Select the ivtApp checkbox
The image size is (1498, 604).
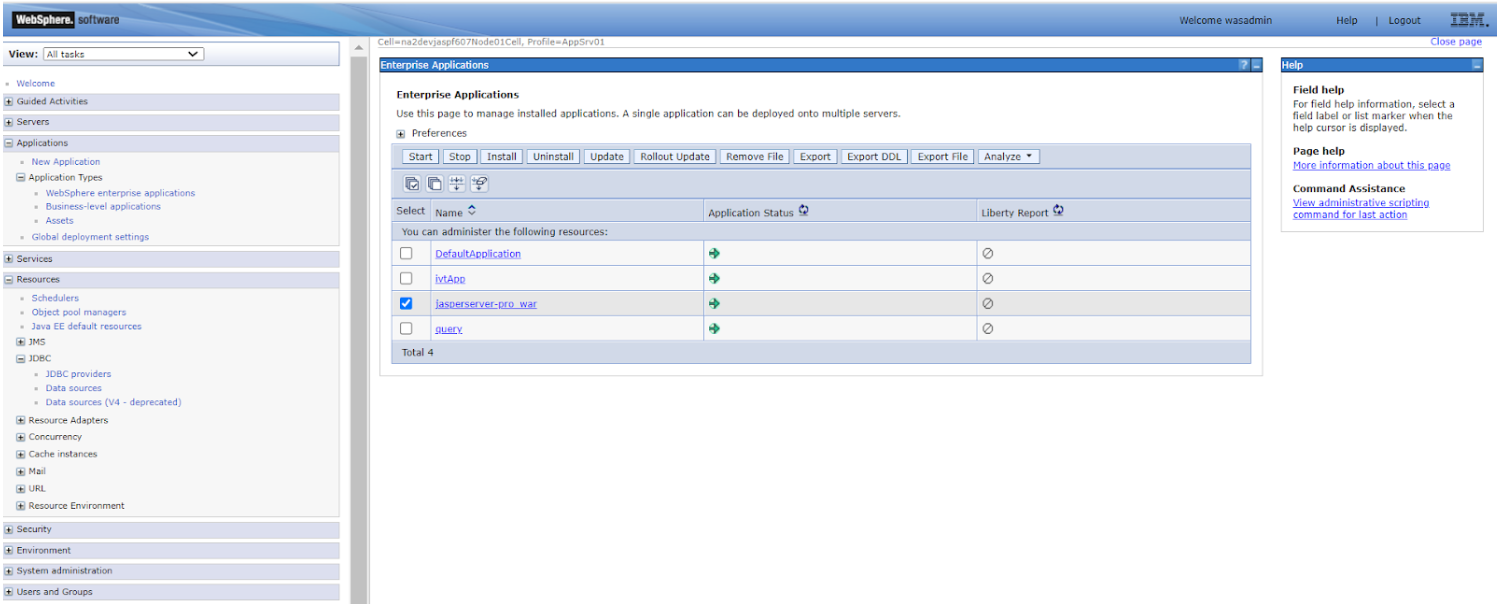[406, 279]
